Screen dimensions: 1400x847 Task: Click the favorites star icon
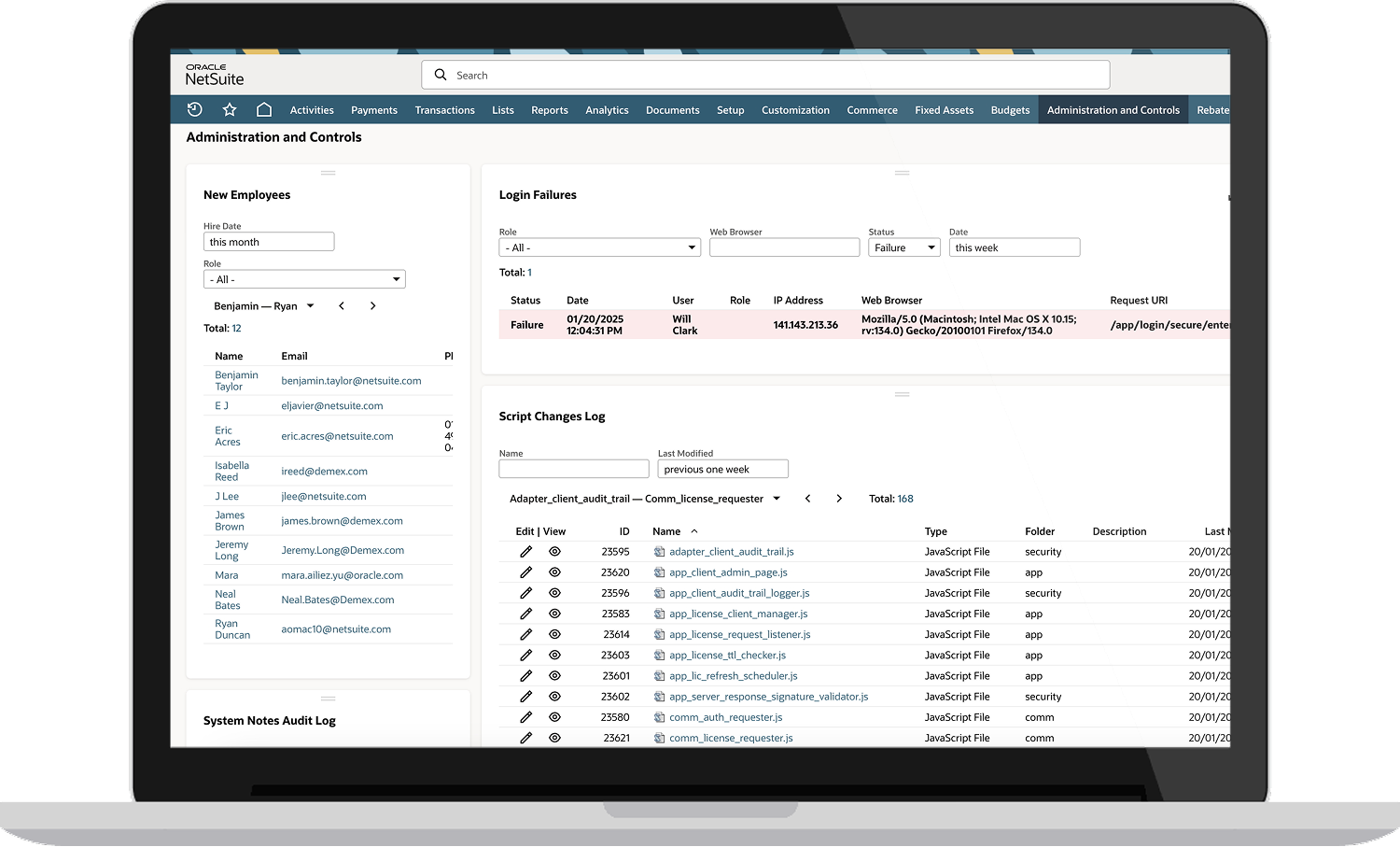(x=230, y=109)
